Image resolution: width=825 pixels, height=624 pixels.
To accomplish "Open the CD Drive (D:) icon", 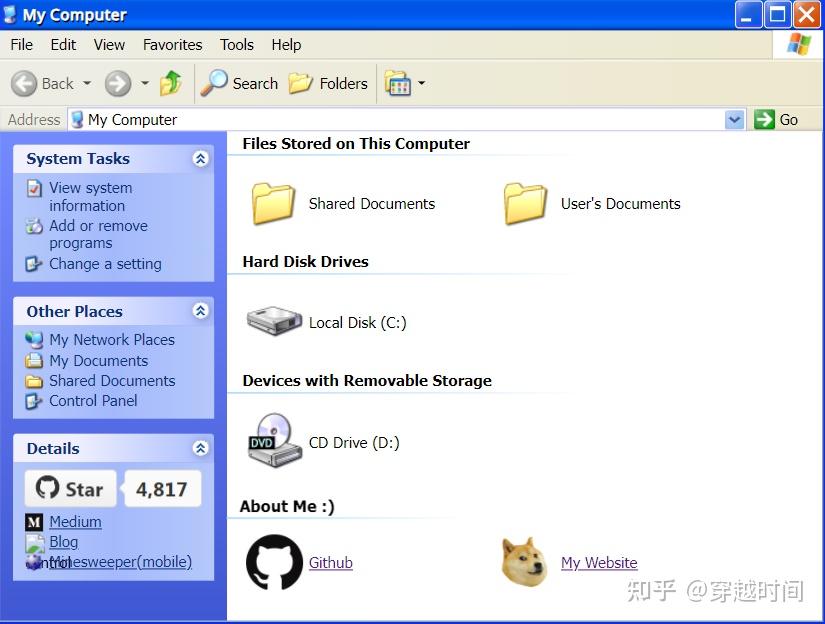I will (x=272, y=441).
